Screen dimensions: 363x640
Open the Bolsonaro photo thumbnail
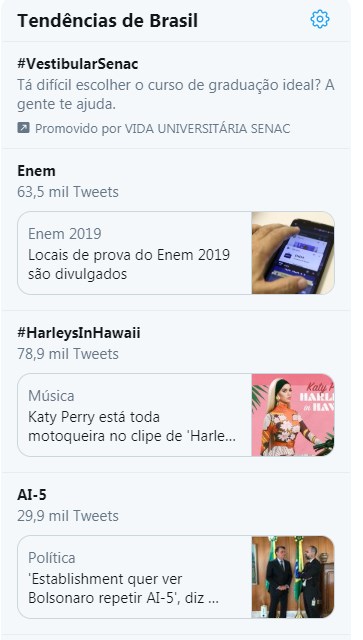[293, 577]
